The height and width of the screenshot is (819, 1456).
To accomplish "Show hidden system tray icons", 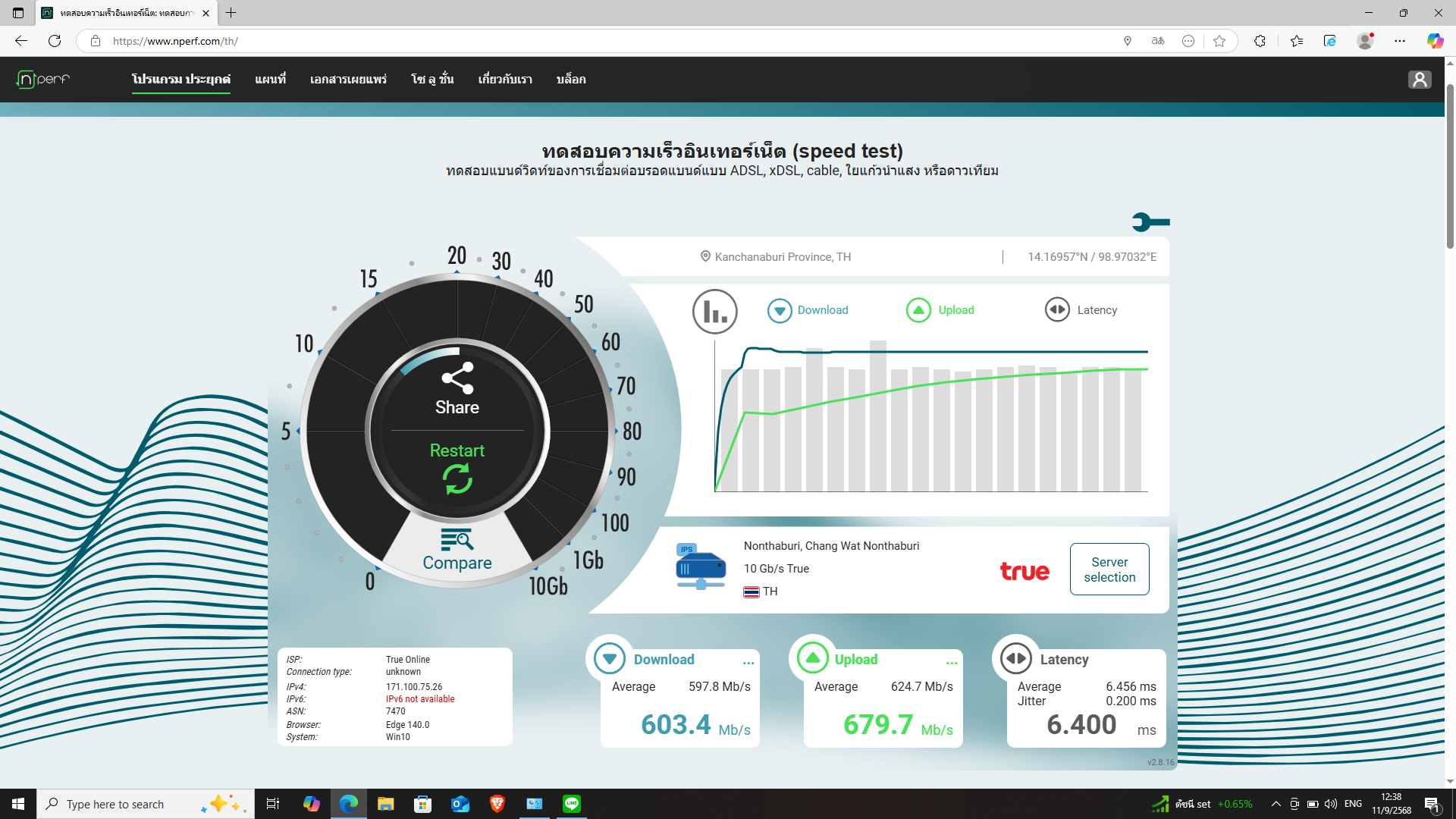I will pyautogui.click(x=1276, y=804).
